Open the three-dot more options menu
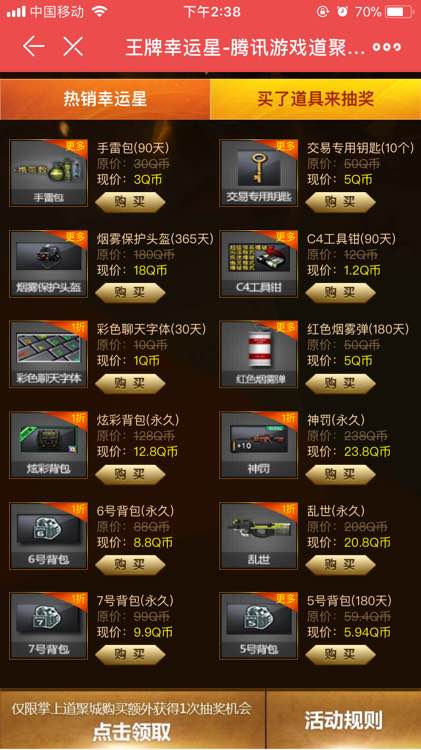This screenshot has height=750, width=421. [x=387, y=47]
